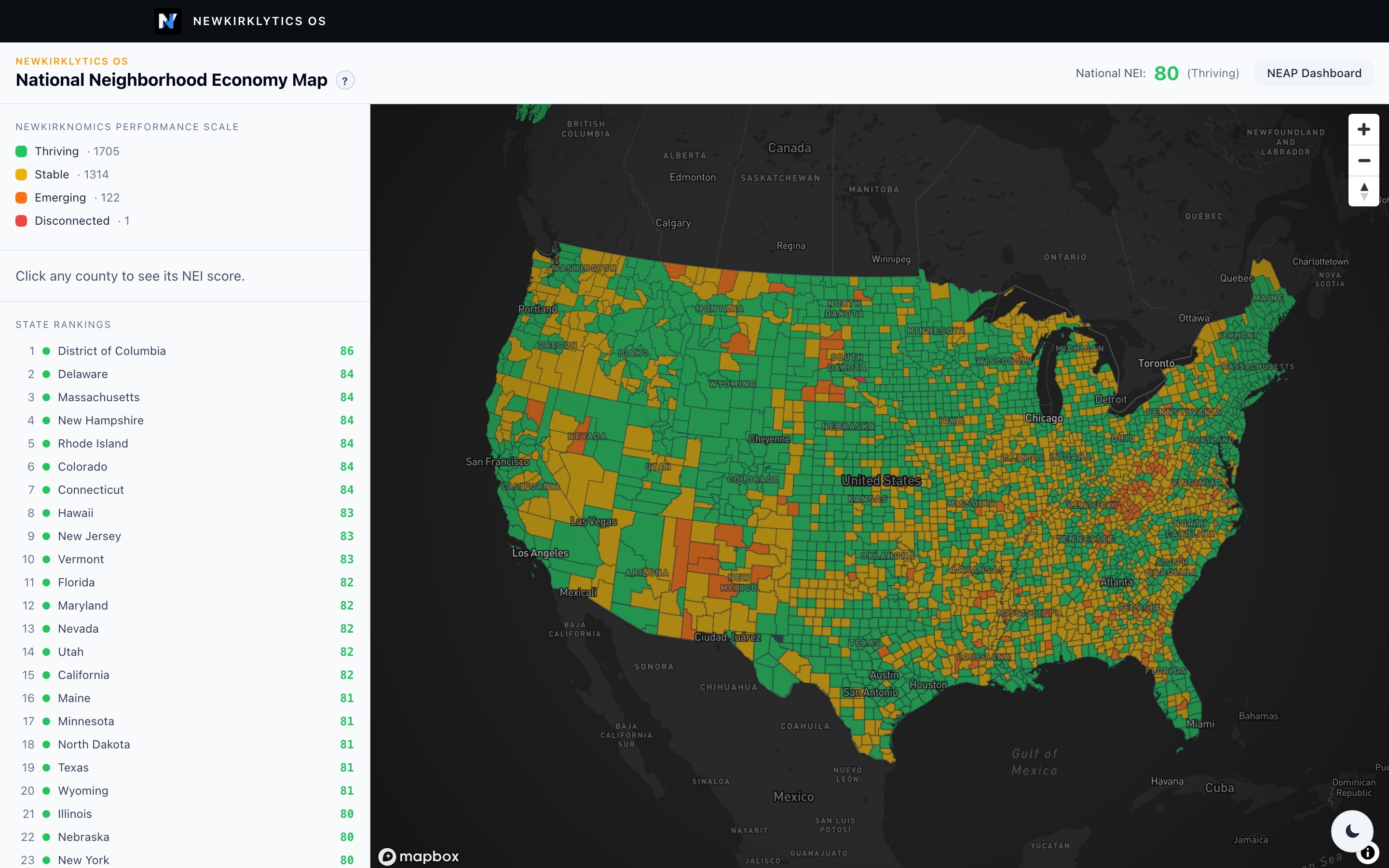Click the Kansas label on map

pos(867,499)
